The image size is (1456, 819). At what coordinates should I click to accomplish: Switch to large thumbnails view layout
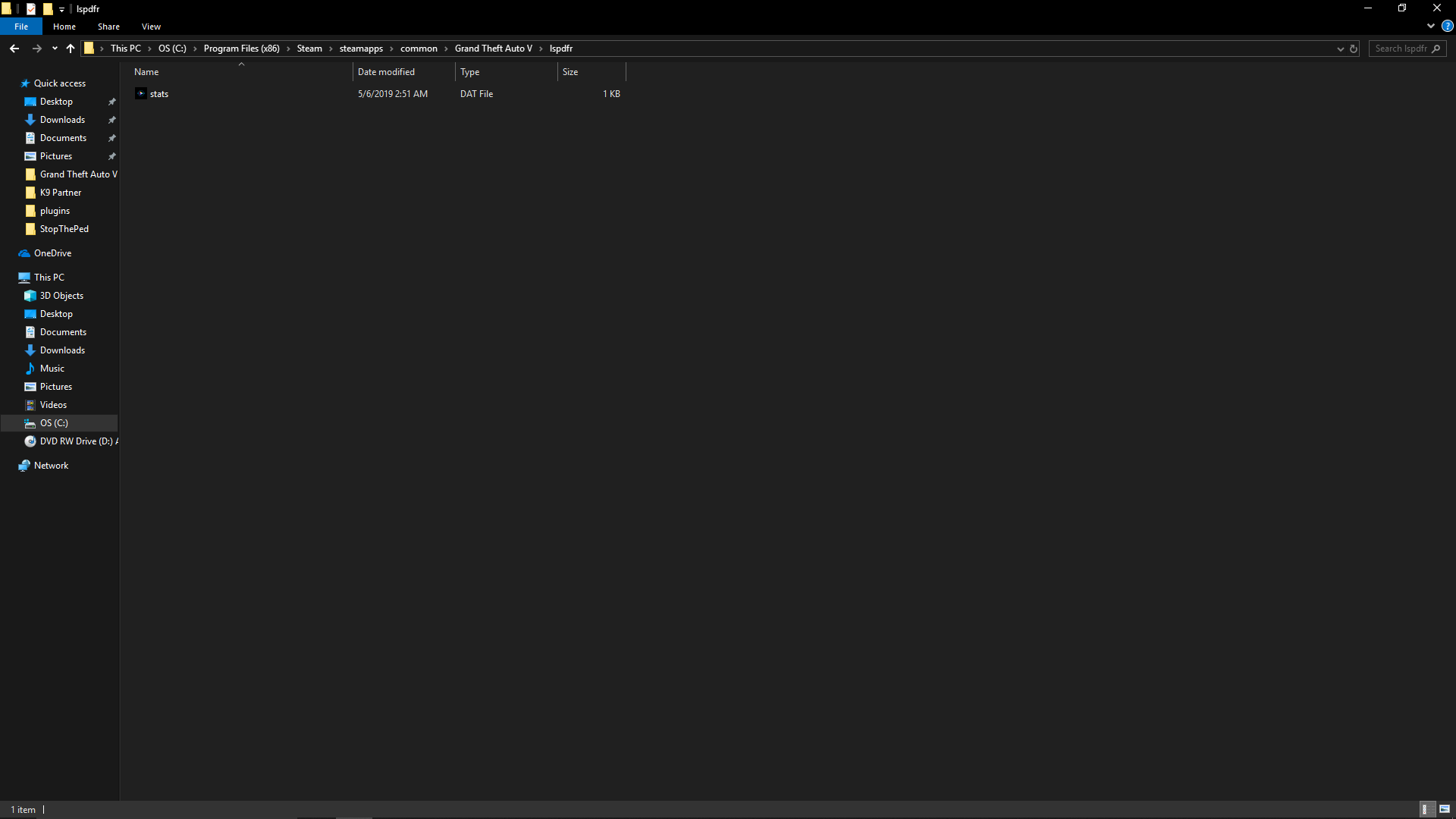click(1445, 809)
